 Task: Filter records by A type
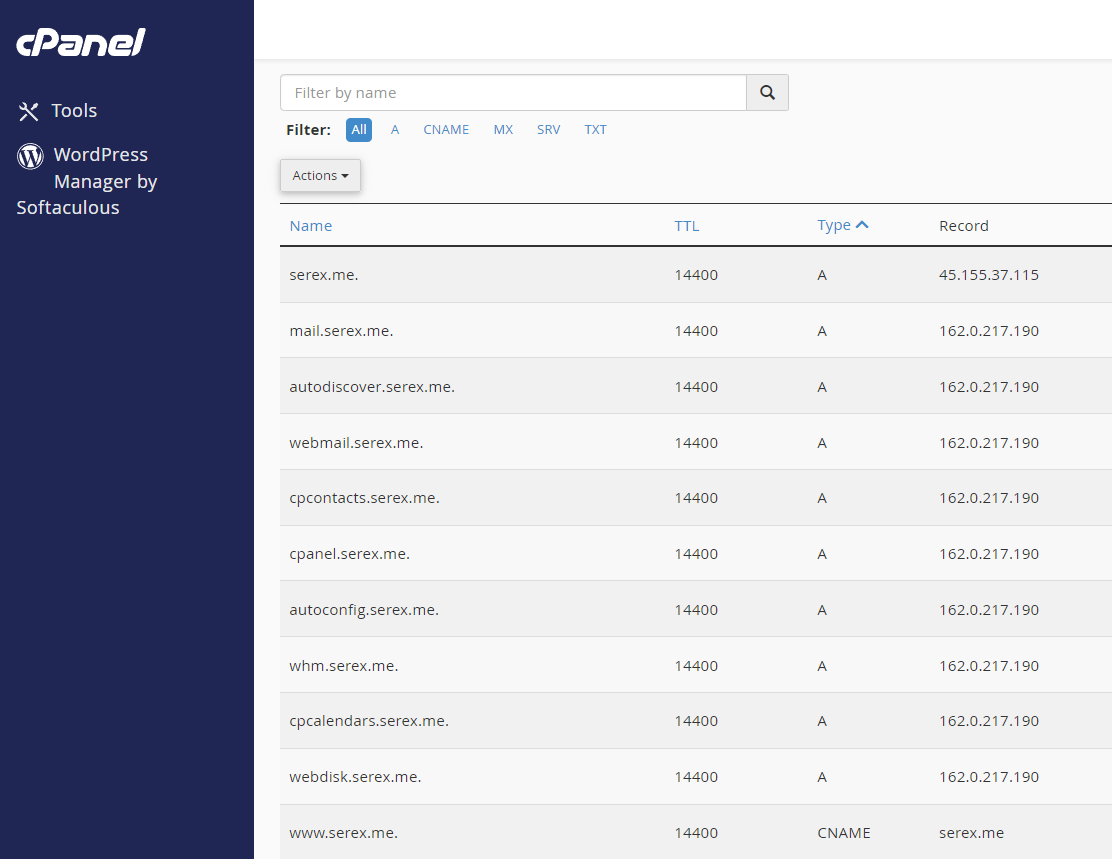pyautogui.click(x=395, y=130)
